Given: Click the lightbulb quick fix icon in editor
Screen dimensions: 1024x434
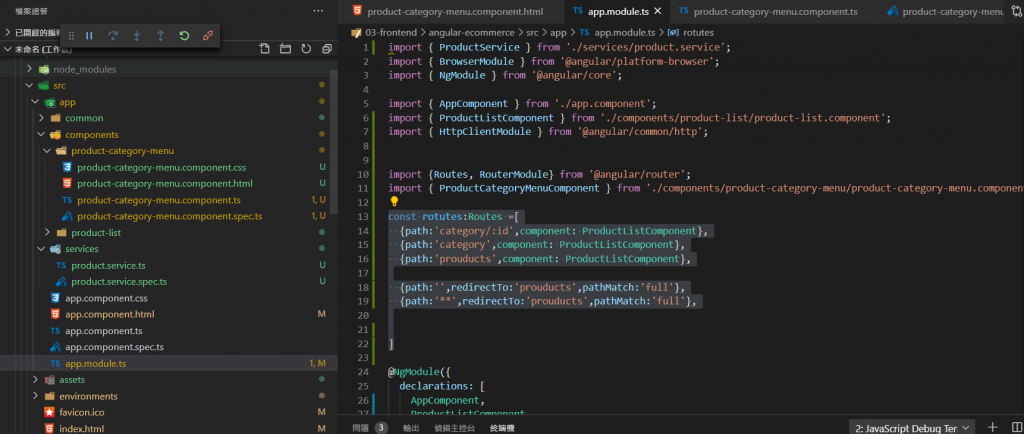Looking at the screenshot, I should (394, 202).
